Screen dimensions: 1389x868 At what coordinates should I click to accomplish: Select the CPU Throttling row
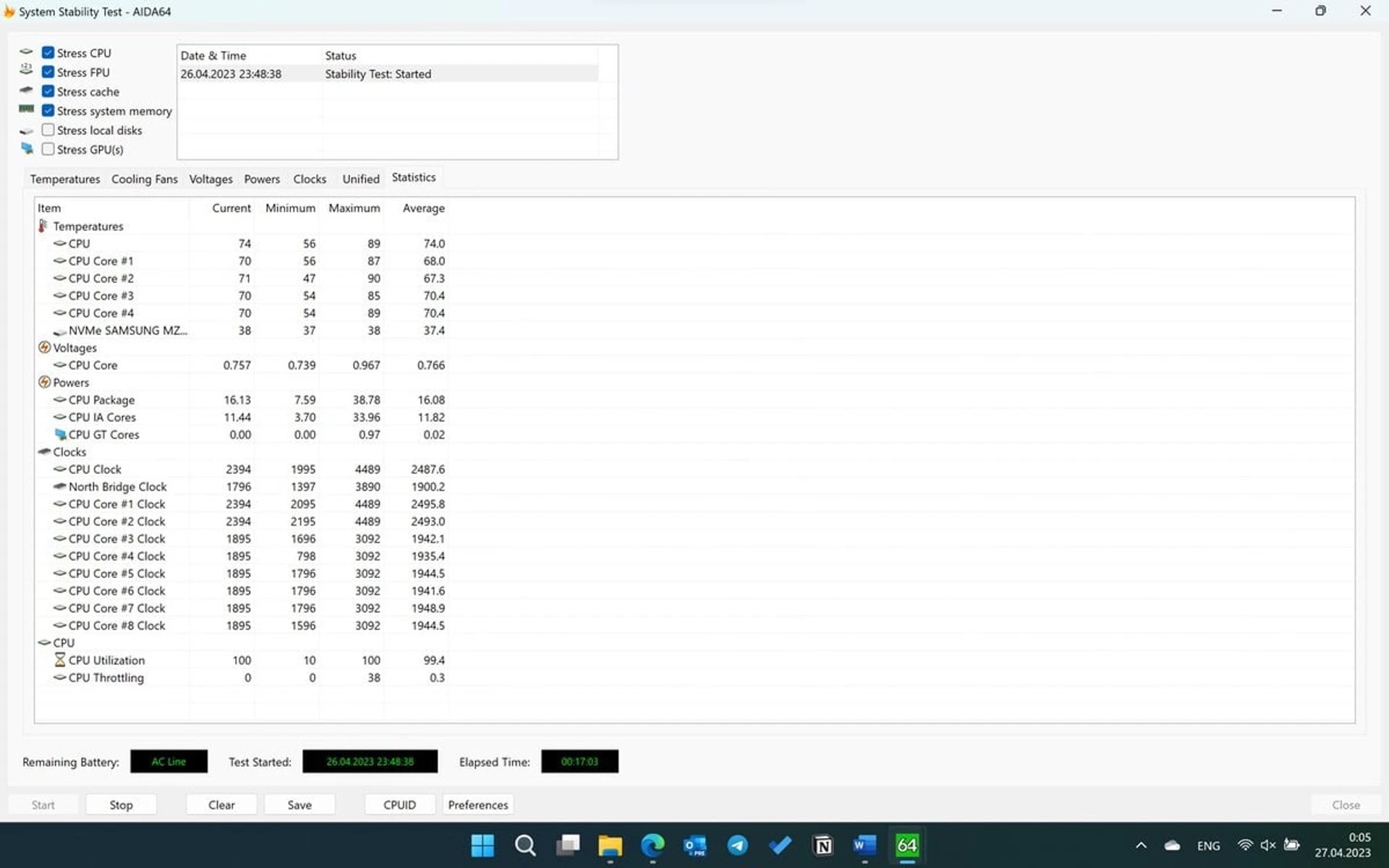coord(242,678)
